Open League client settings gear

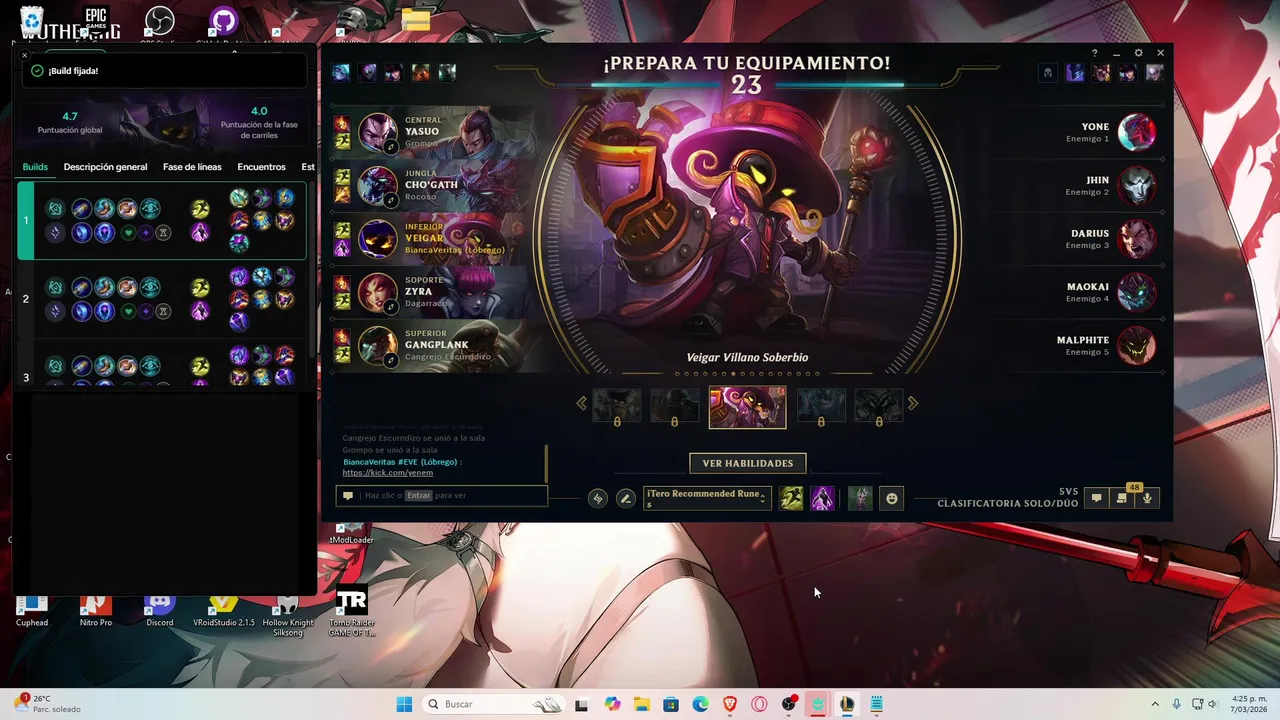pos(1138,53)
